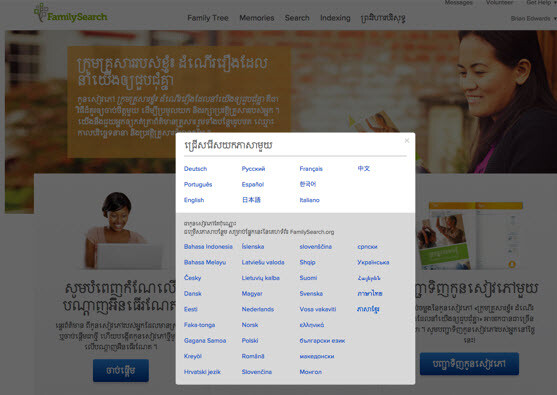Open the Messages link

click(x=458, y=2)
